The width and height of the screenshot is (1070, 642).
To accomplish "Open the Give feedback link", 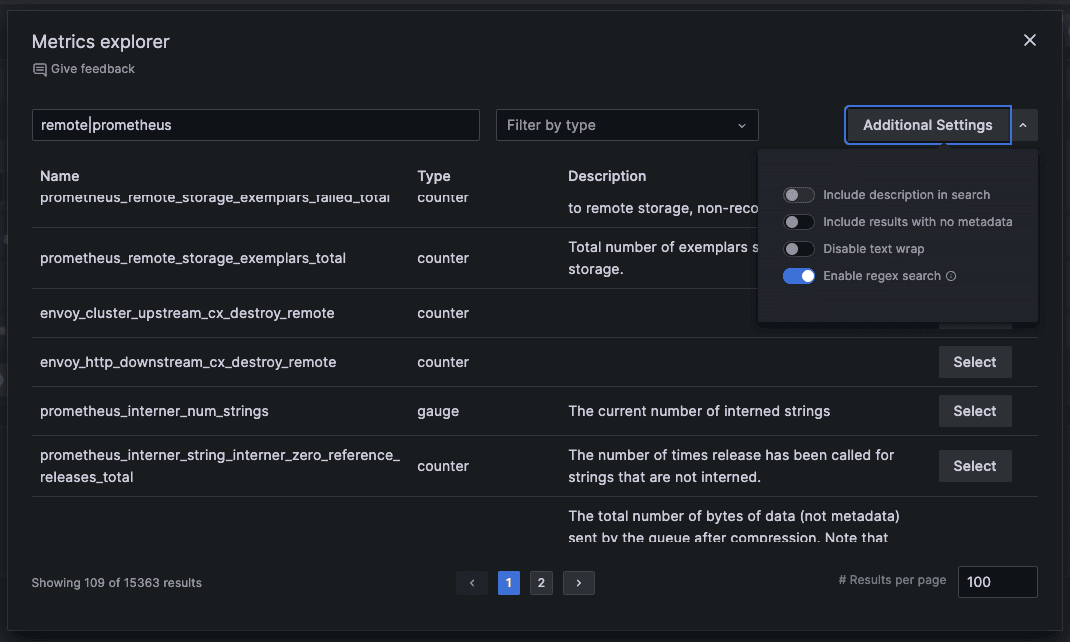I will [92, 68].
